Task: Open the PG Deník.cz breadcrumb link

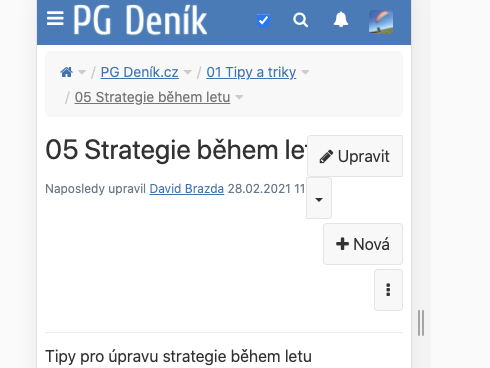Action: pos(140,72)
